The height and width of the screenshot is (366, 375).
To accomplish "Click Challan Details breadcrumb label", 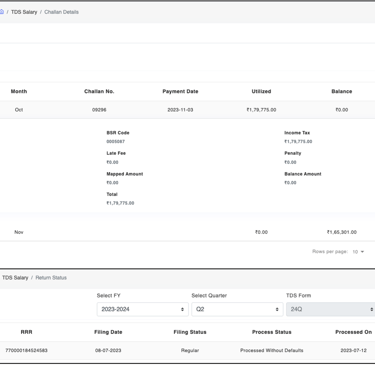I will click(61, 12).
